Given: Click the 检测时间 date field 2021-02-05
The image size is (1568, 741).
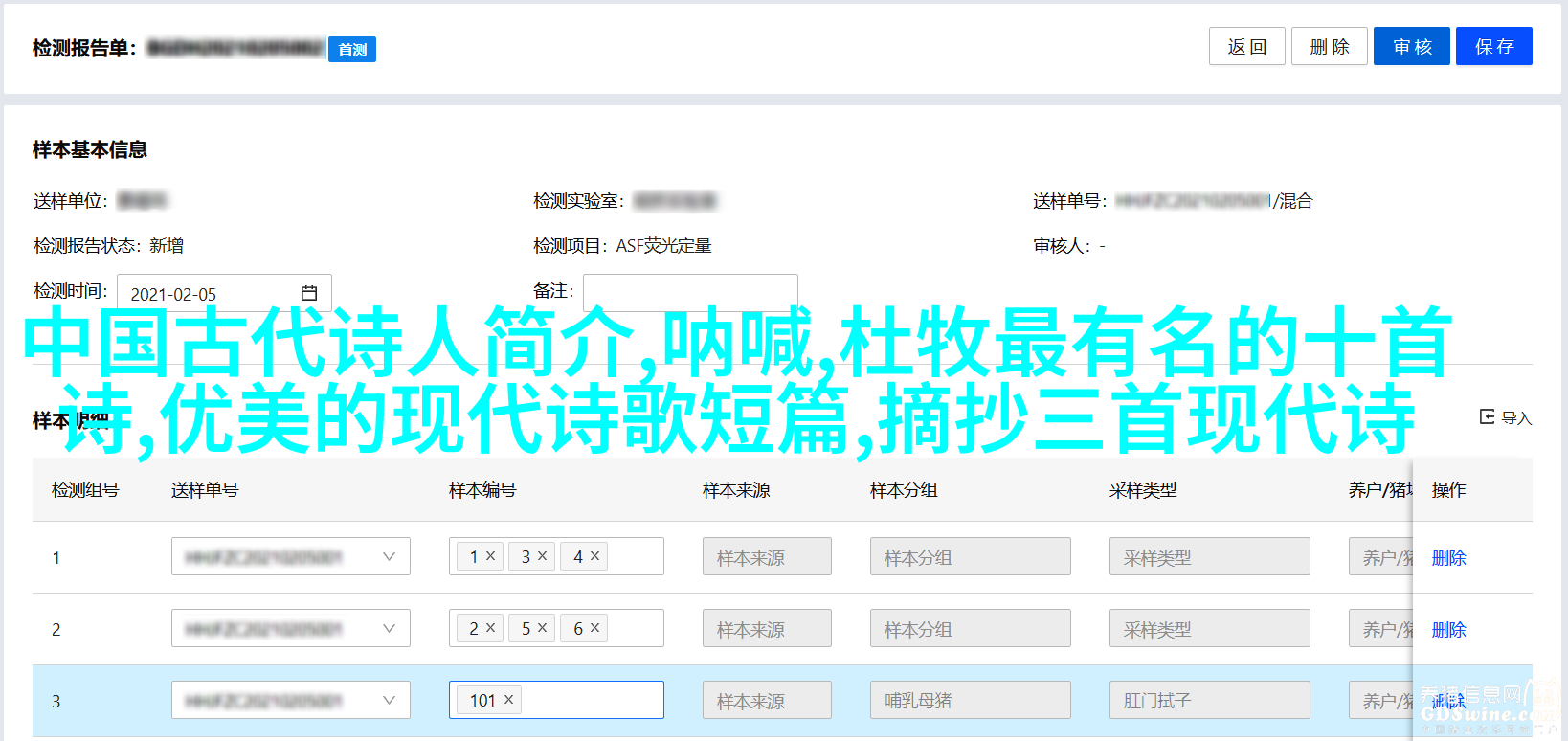Looking at the screenshot, I should [224, 293].
